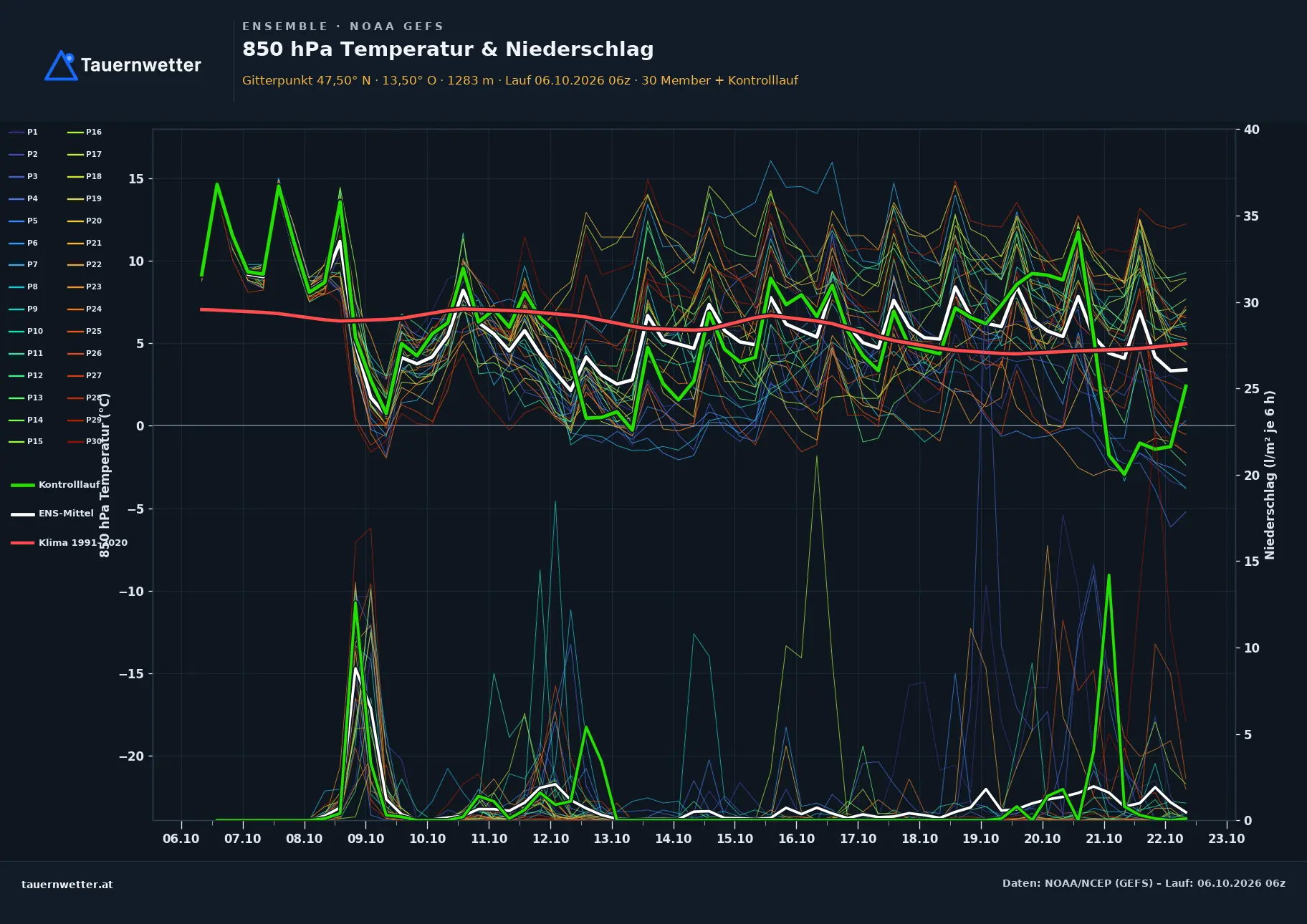
Task: Click the Tauernwetter brand name text
Action: [140, 65]
